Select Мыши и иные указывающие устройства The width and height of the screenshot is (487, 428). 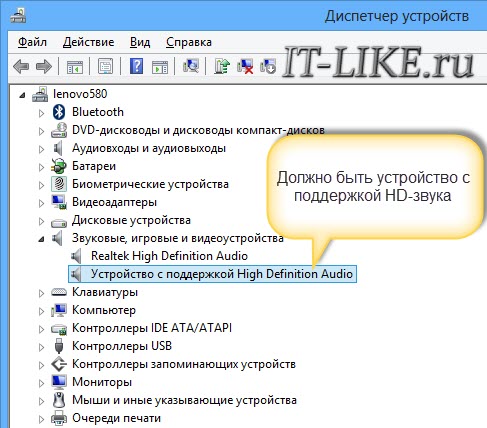click(184, 400)
